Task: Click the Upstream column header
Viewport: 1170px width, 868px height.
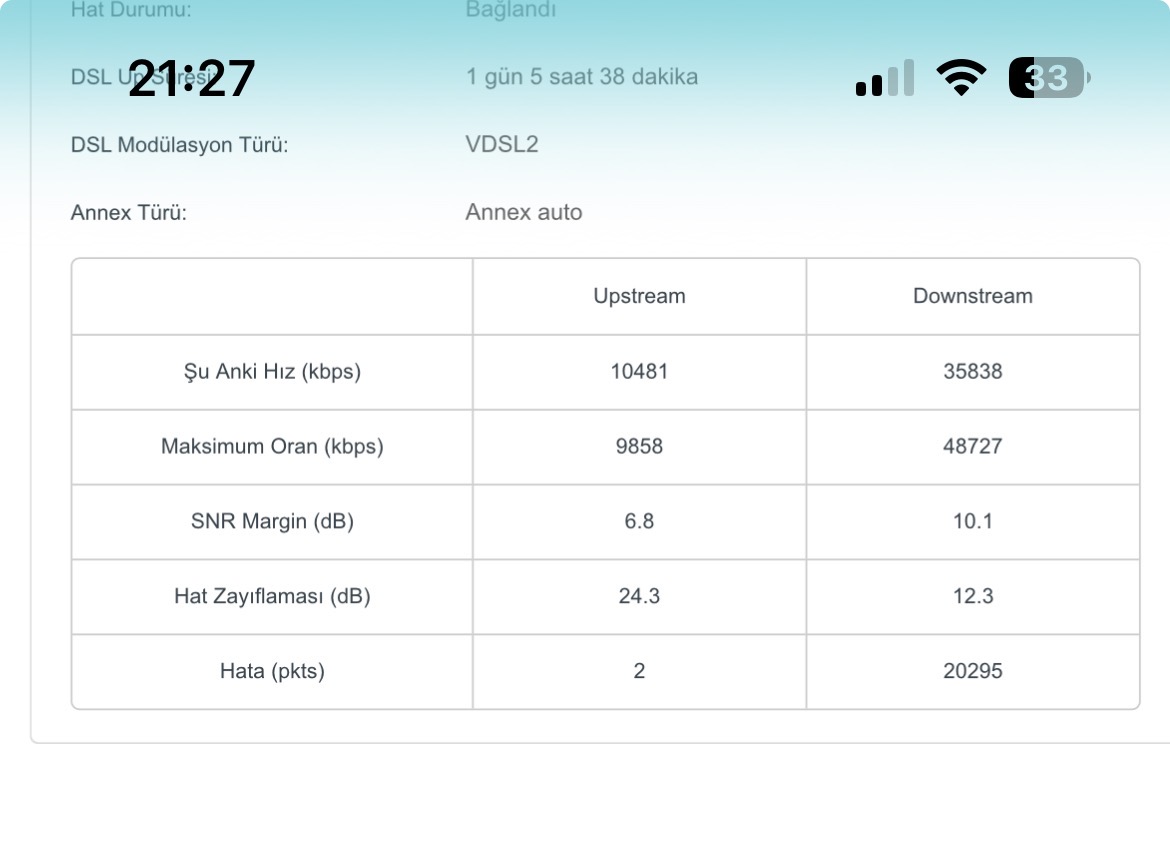Action: (639, 296)
